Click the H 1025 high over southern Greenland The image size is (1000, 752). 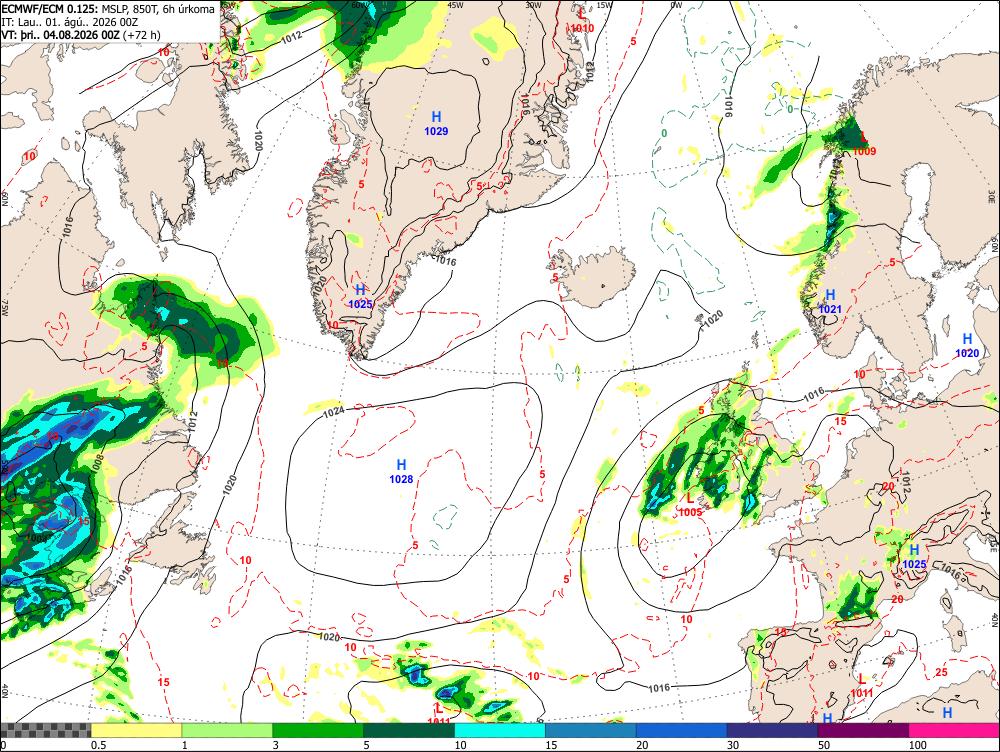(x=360, y=297)
